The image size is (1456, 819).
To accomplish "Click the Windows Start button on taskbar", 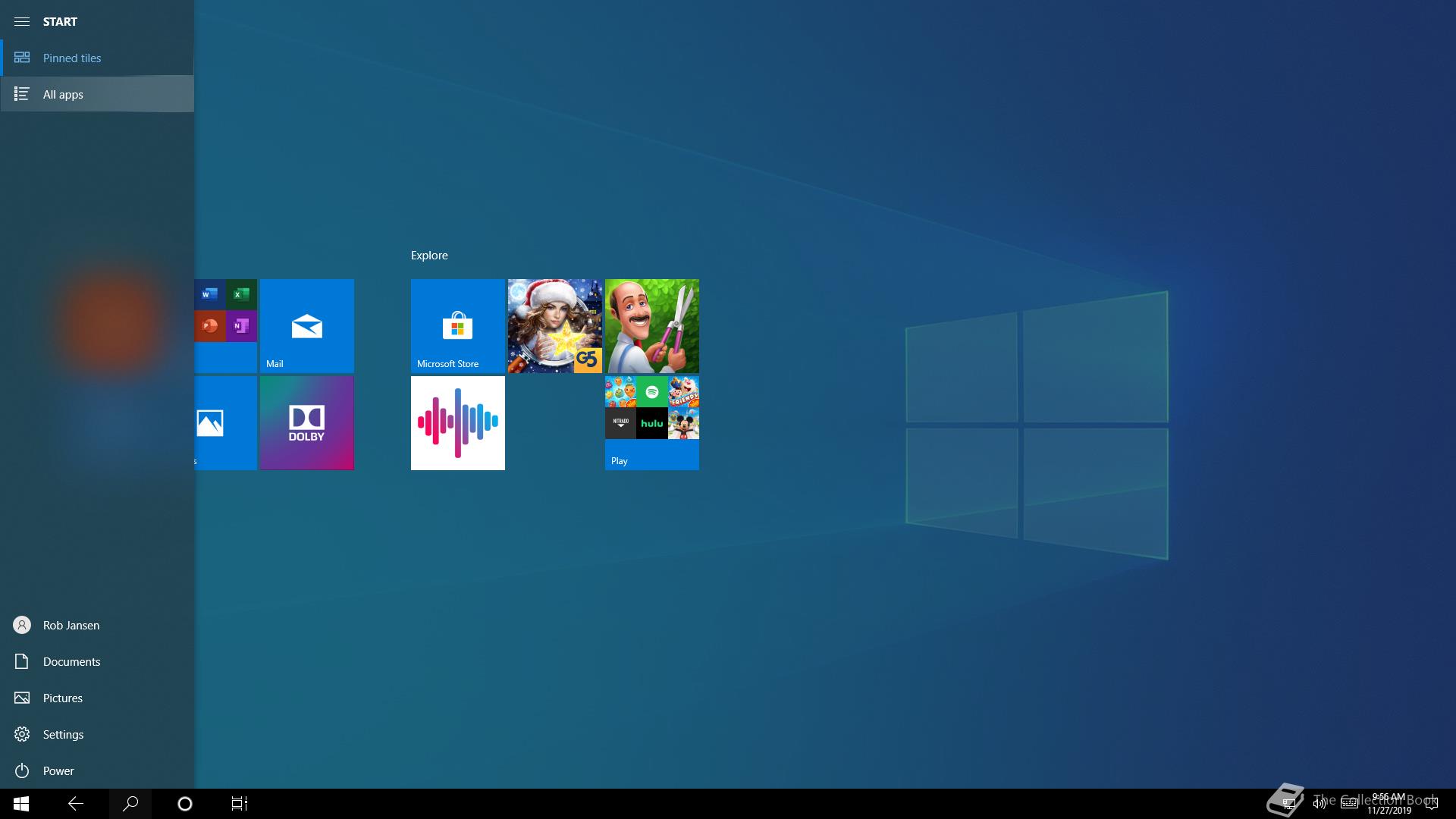I will [x=21, y=804].
